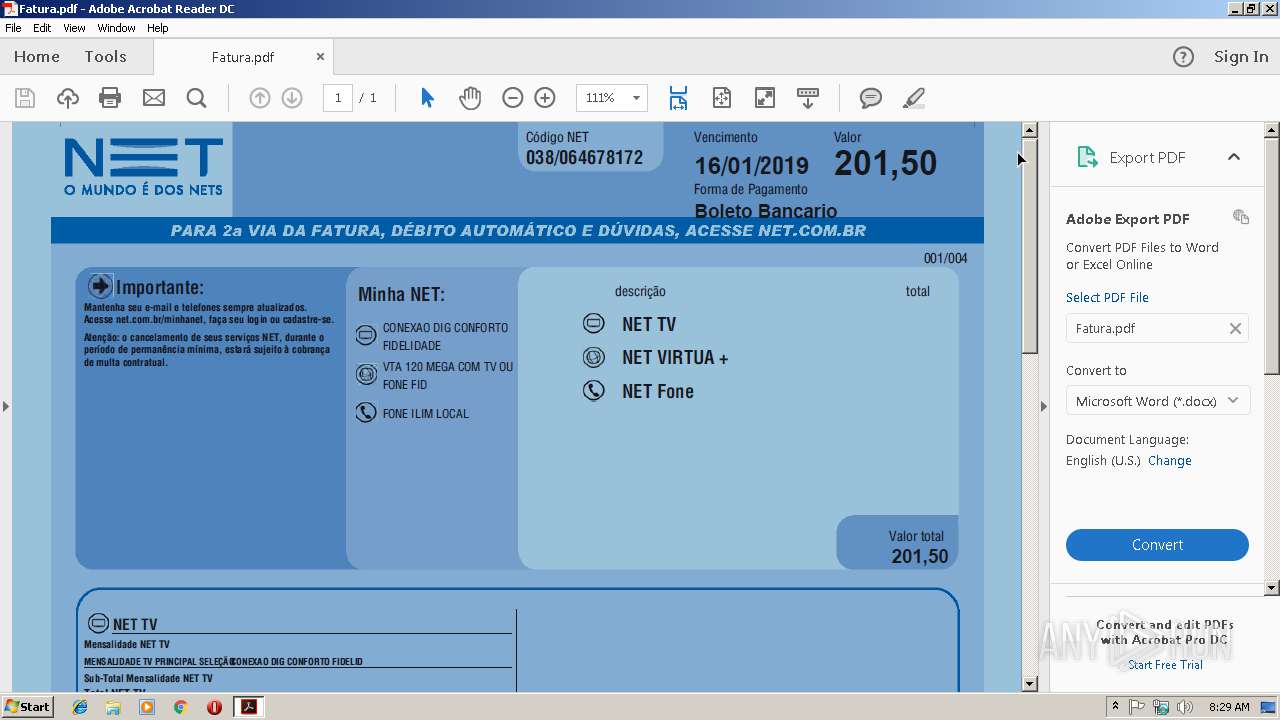Zoom out with minus icon
The height and width of the screenshot is (720, 1280).
(513, 98)
